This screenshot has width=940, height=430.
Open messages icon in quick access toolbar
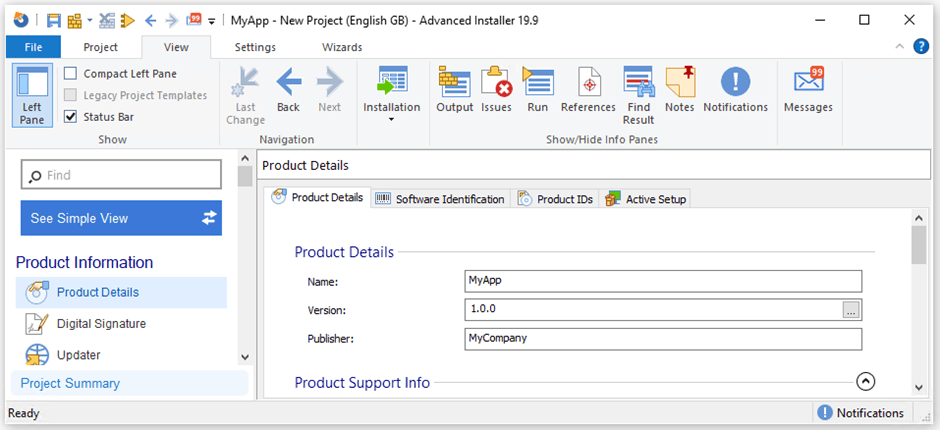click(194, 20)
